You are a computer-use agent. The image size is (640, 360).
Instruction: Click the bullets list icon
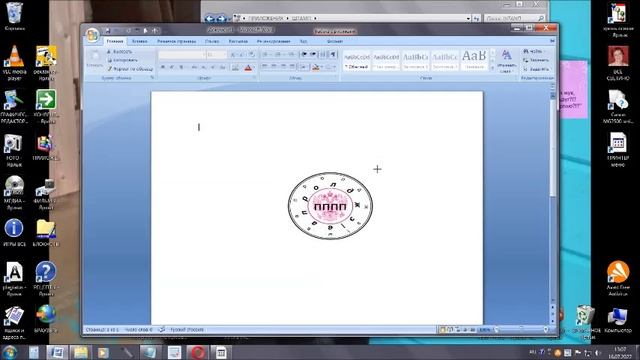coord(266,54)
